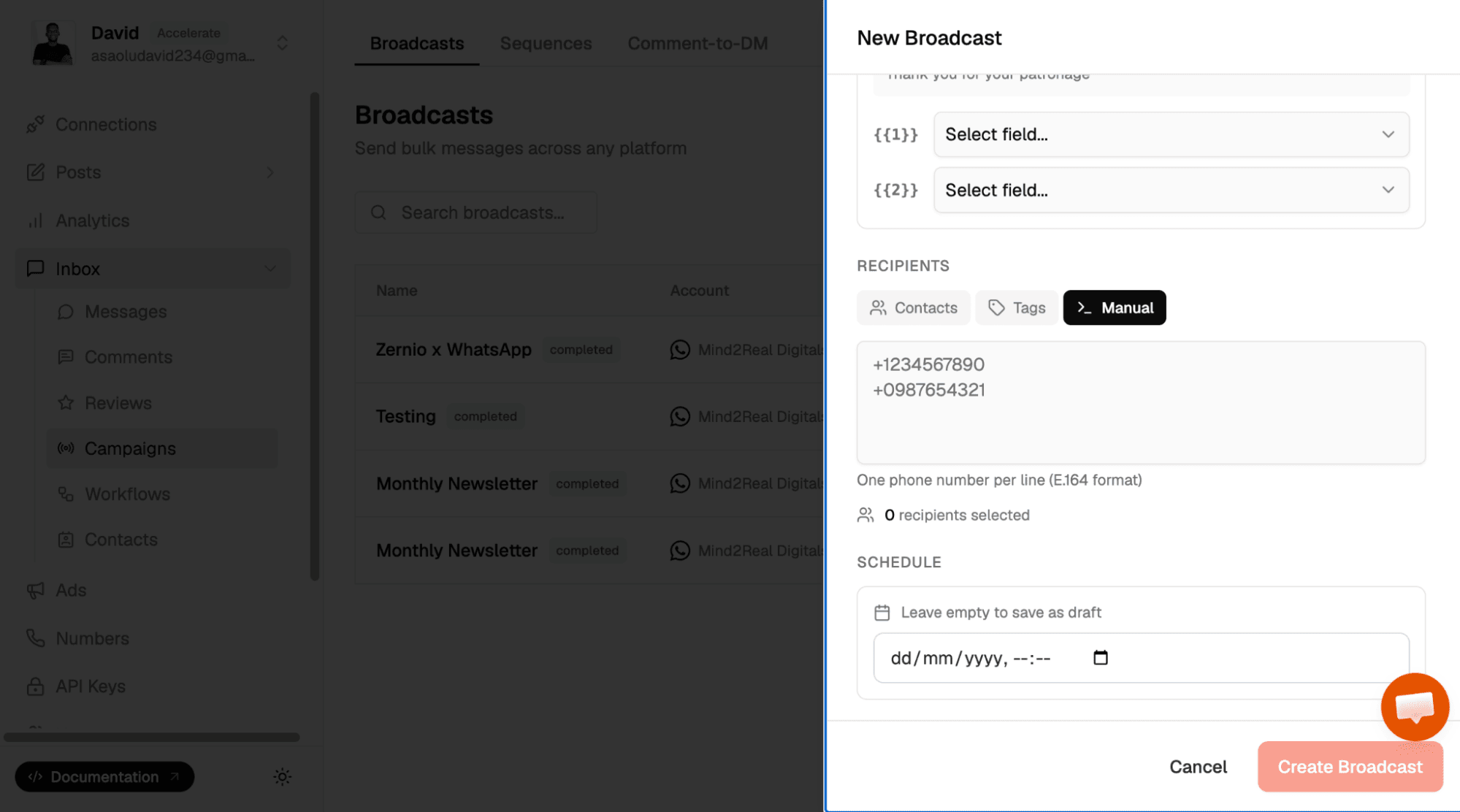Click the API Keys lock icon
Screen dimensions: 1460x812
35,686
